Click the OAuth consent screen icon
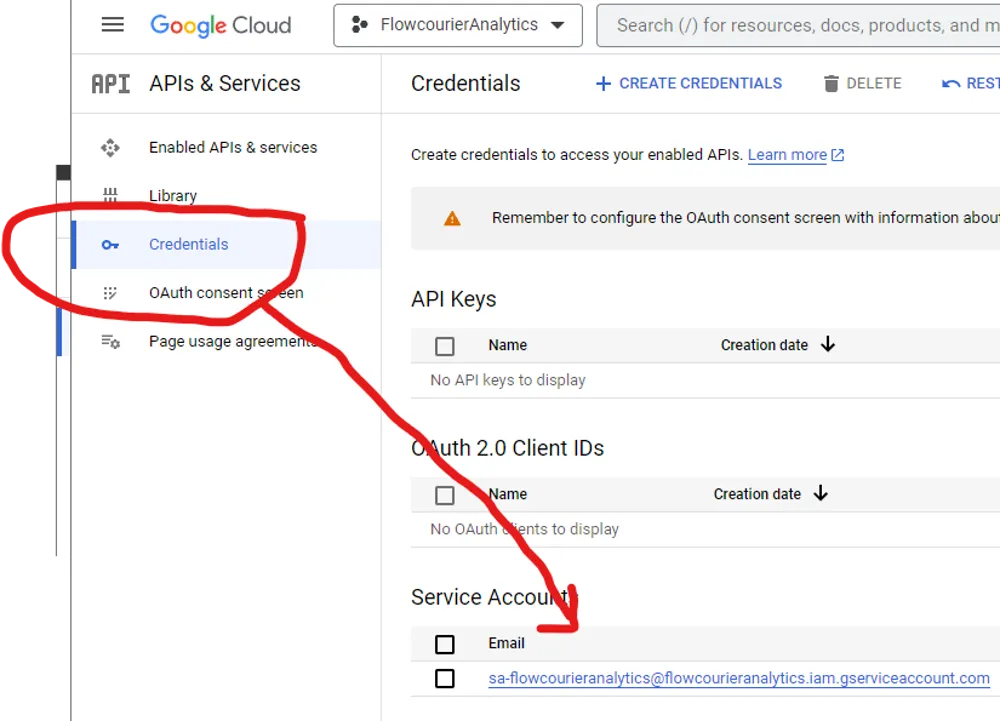Screen dimensions: 1000x721 (x=110, y=292)
